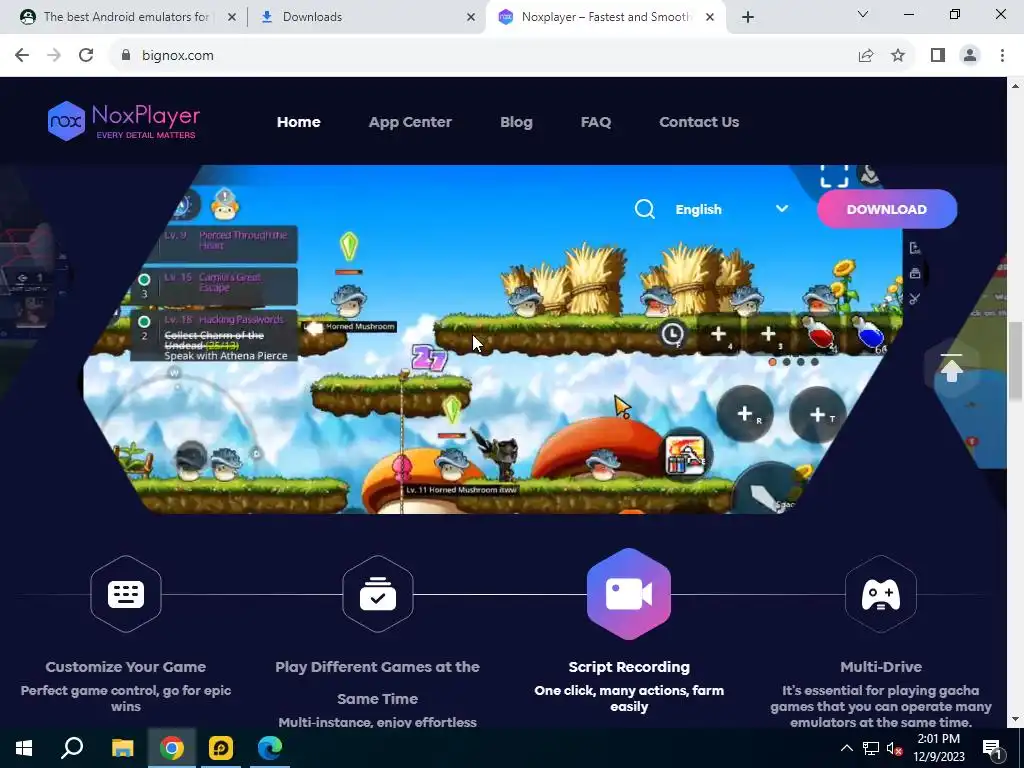Select the Multi-Drive gamepad icon

coord(880,594)
